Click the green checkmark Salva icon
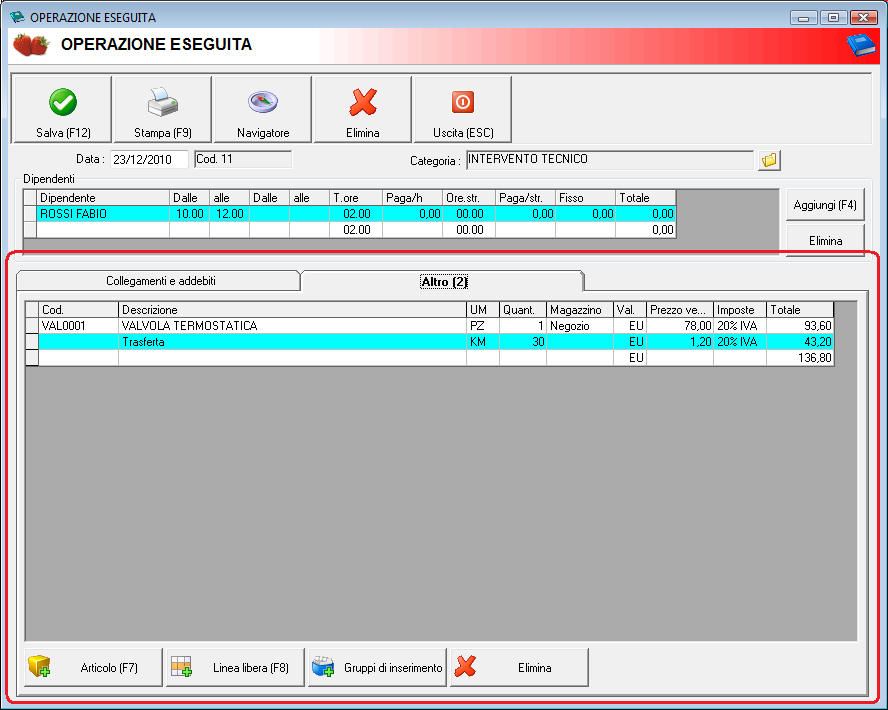Viewport: 888px width, 710px height. [x=63, y=102]
